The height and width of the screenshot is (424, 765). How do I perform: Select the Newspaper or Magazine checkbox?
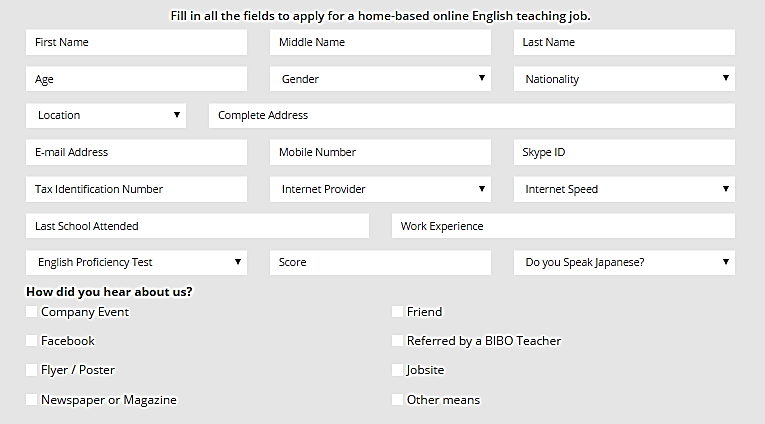point(32,400)
